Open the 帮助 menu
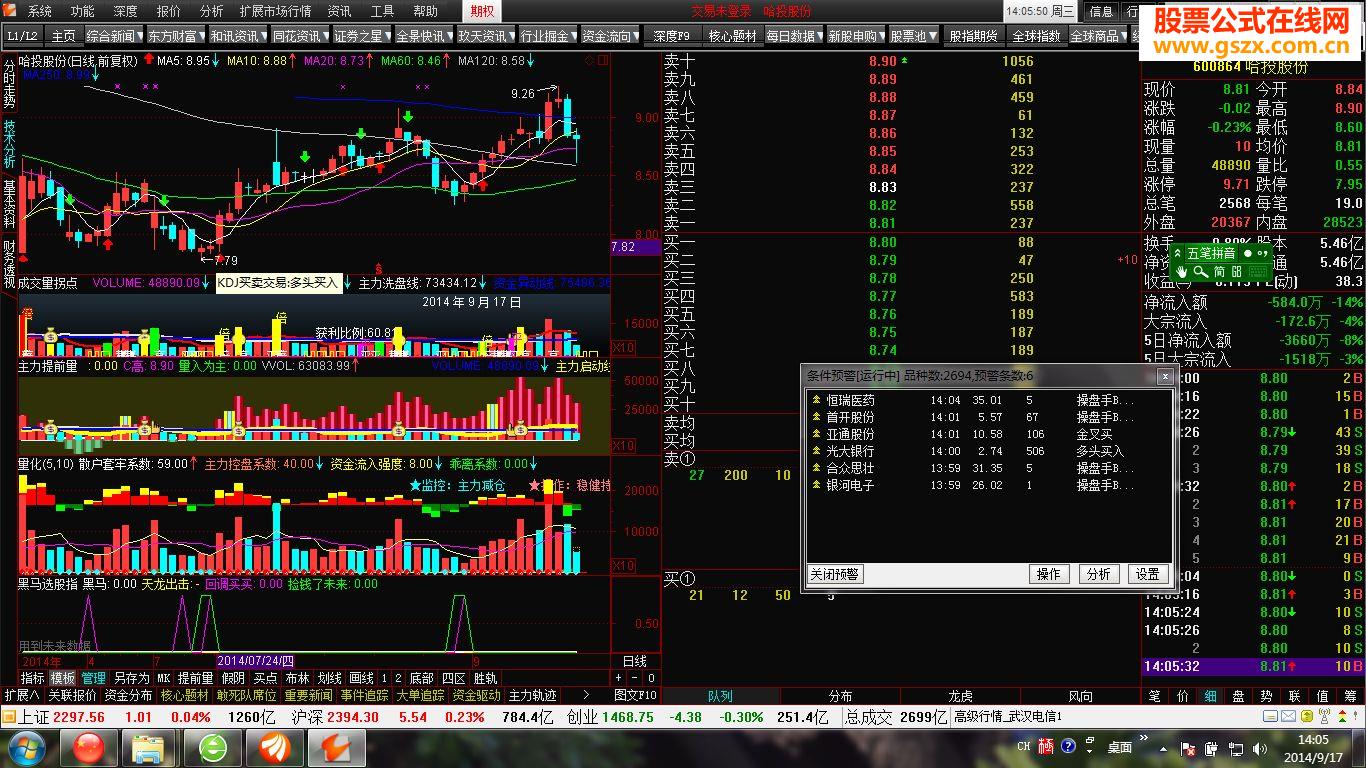Viewport: 1366px width, 768px height. [425, 11]
